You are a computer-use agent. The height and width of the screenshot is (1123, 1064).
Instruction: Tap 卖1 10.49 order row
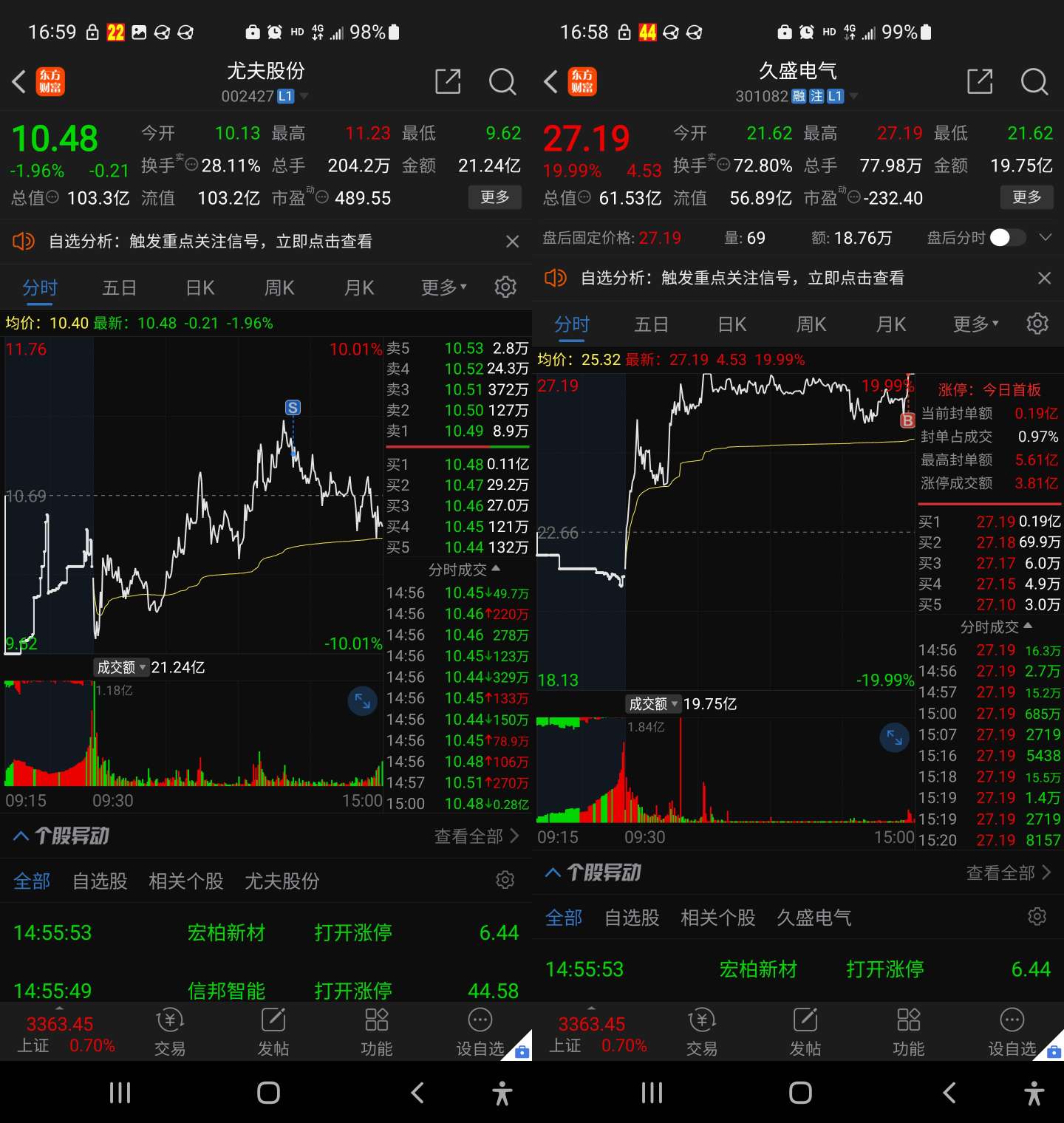click(457, 431)
